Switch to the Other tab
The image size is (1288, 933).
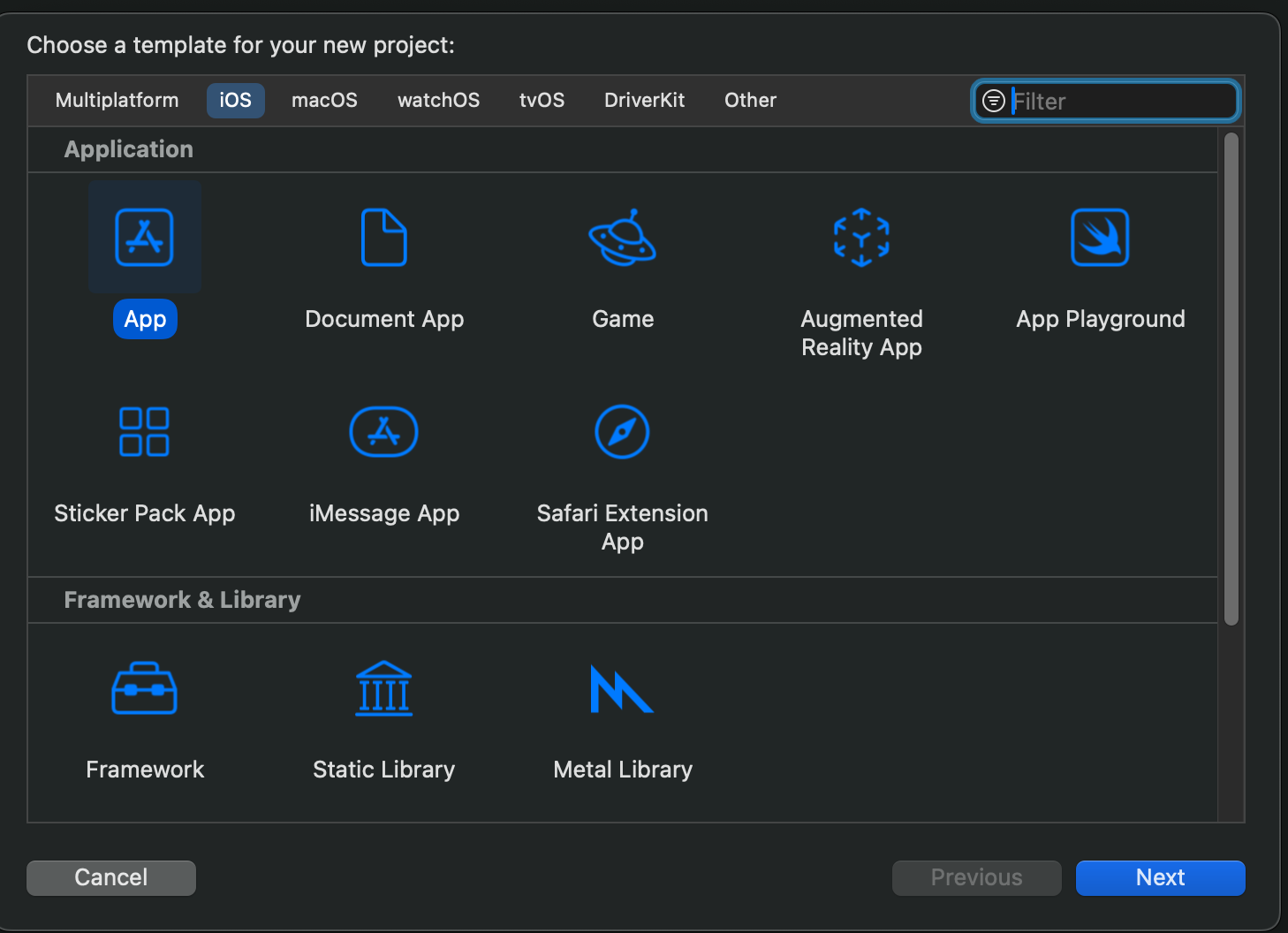(x=751, y=100)
